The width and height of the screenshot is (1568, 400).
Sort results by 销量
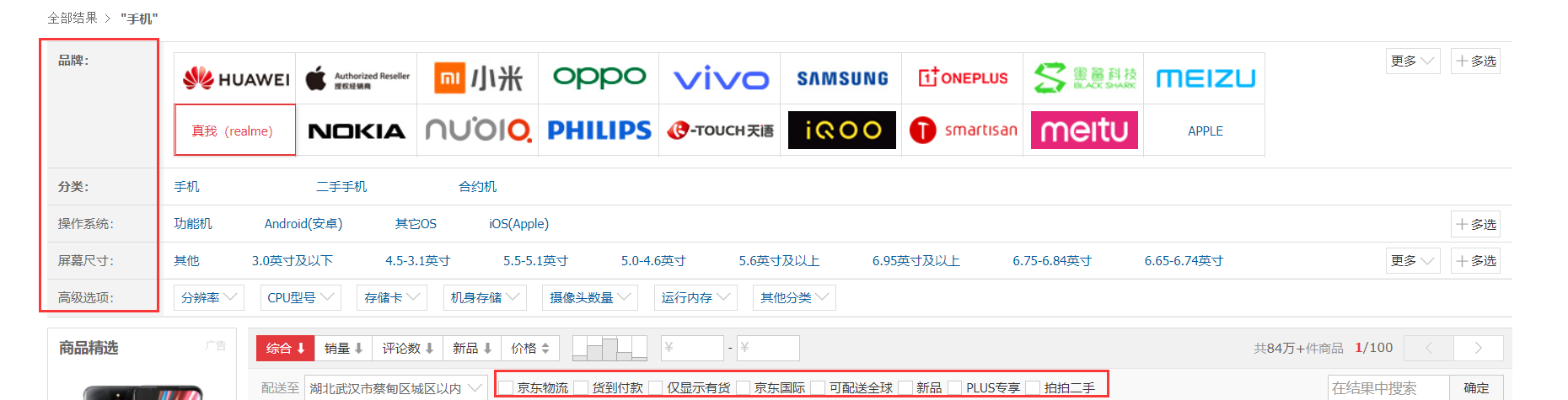click(343, 348)
